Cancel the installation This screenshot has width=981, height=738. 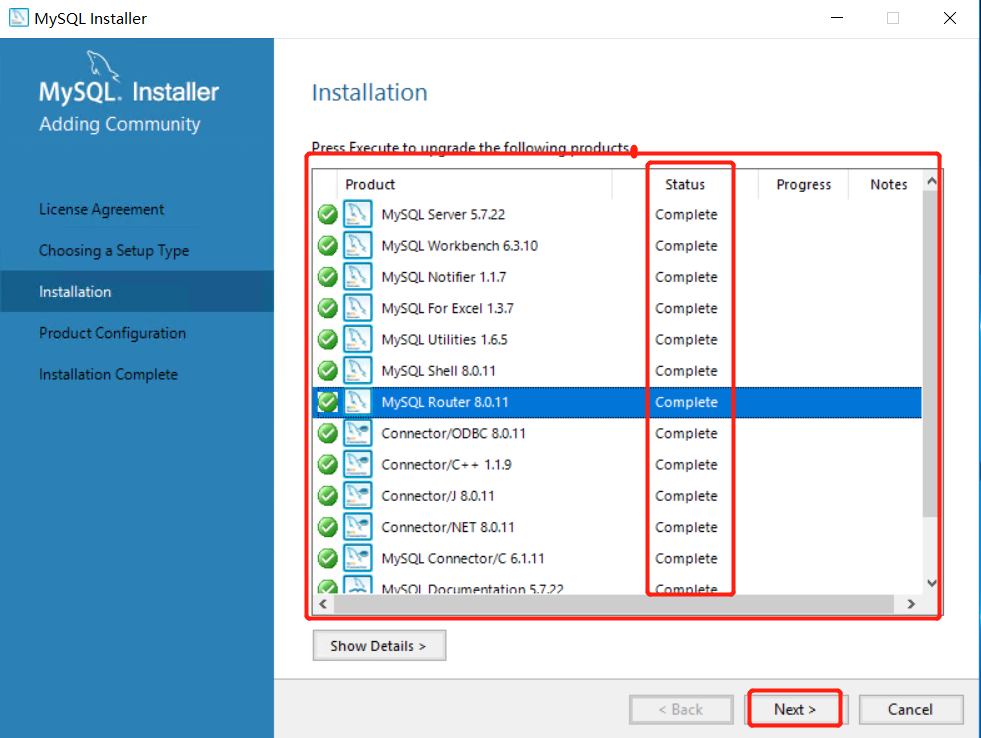click(910, 709)
